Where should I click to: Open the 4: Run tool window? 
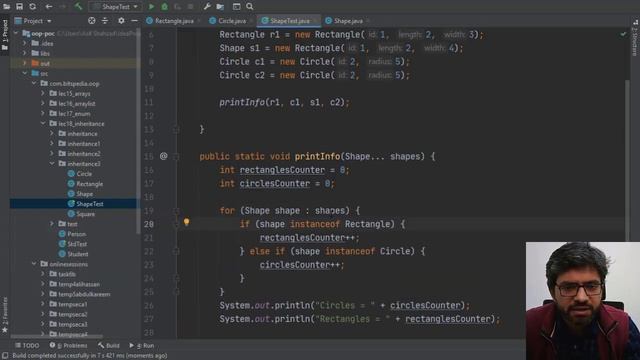142,345
